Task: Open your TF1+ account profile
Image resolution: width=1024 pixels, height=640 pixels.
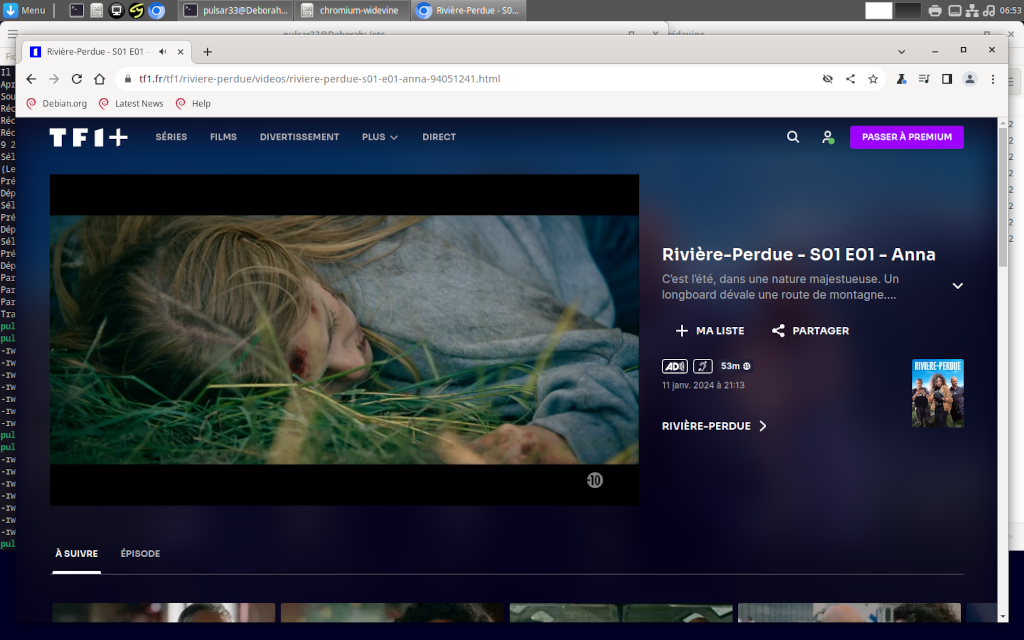Action: coord(826,137)
